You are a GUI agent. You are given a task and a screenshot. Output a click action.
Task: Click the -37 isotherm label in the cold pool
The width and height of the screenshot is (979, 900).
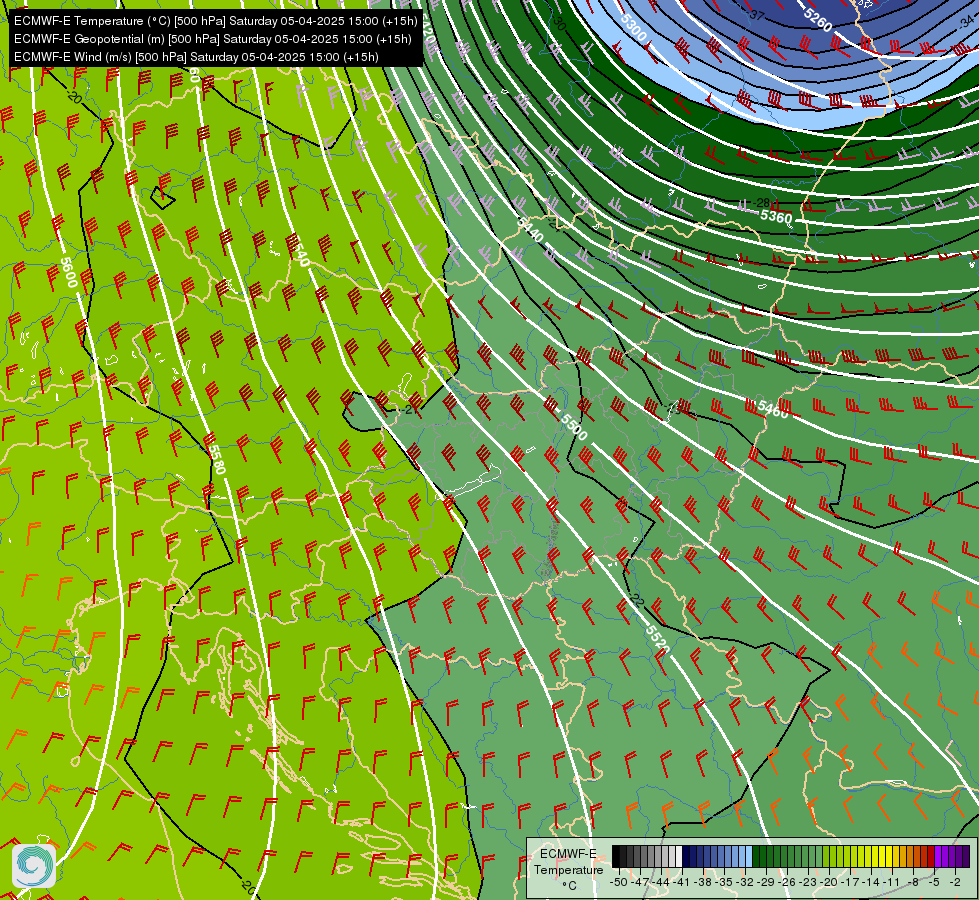pyautogui.click(x=757, y=14)
